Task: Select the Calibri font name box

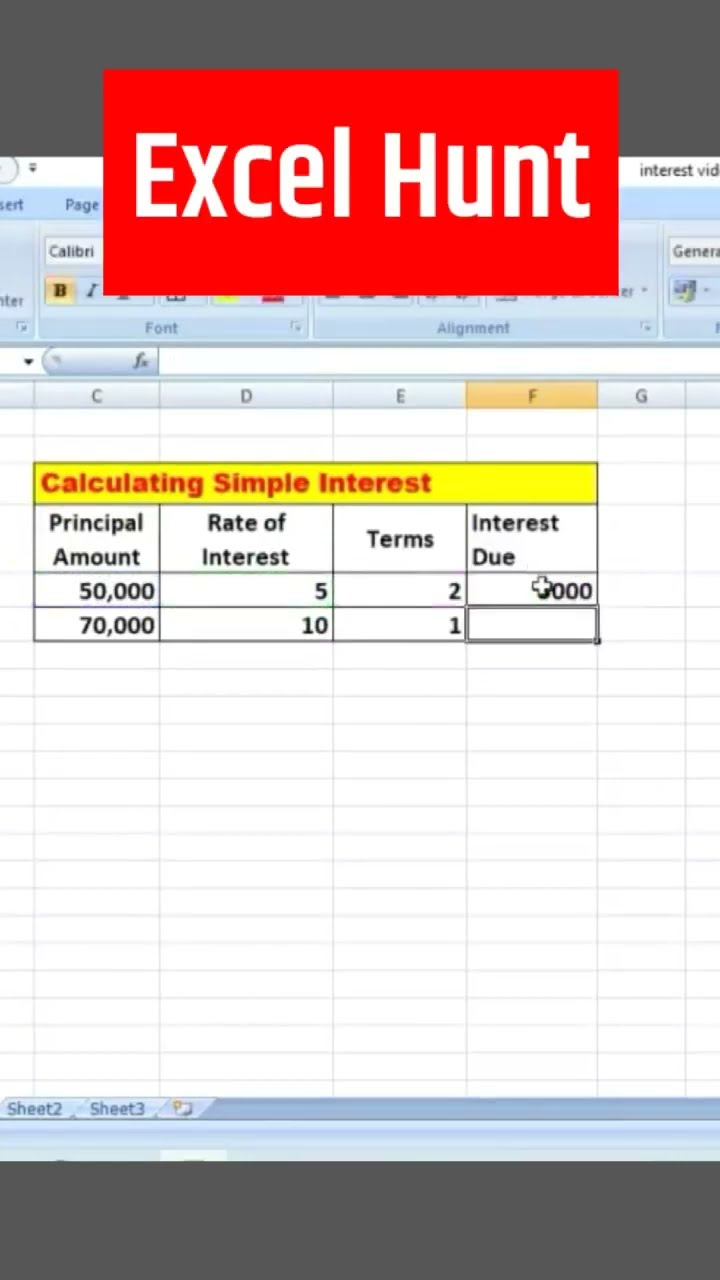Action: point(74,251)
